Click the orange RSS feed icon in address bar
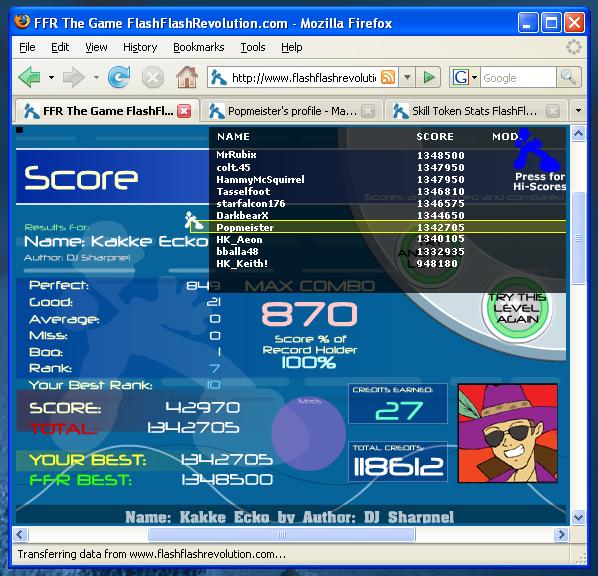The image size is (598, 576). pos(388,77)
